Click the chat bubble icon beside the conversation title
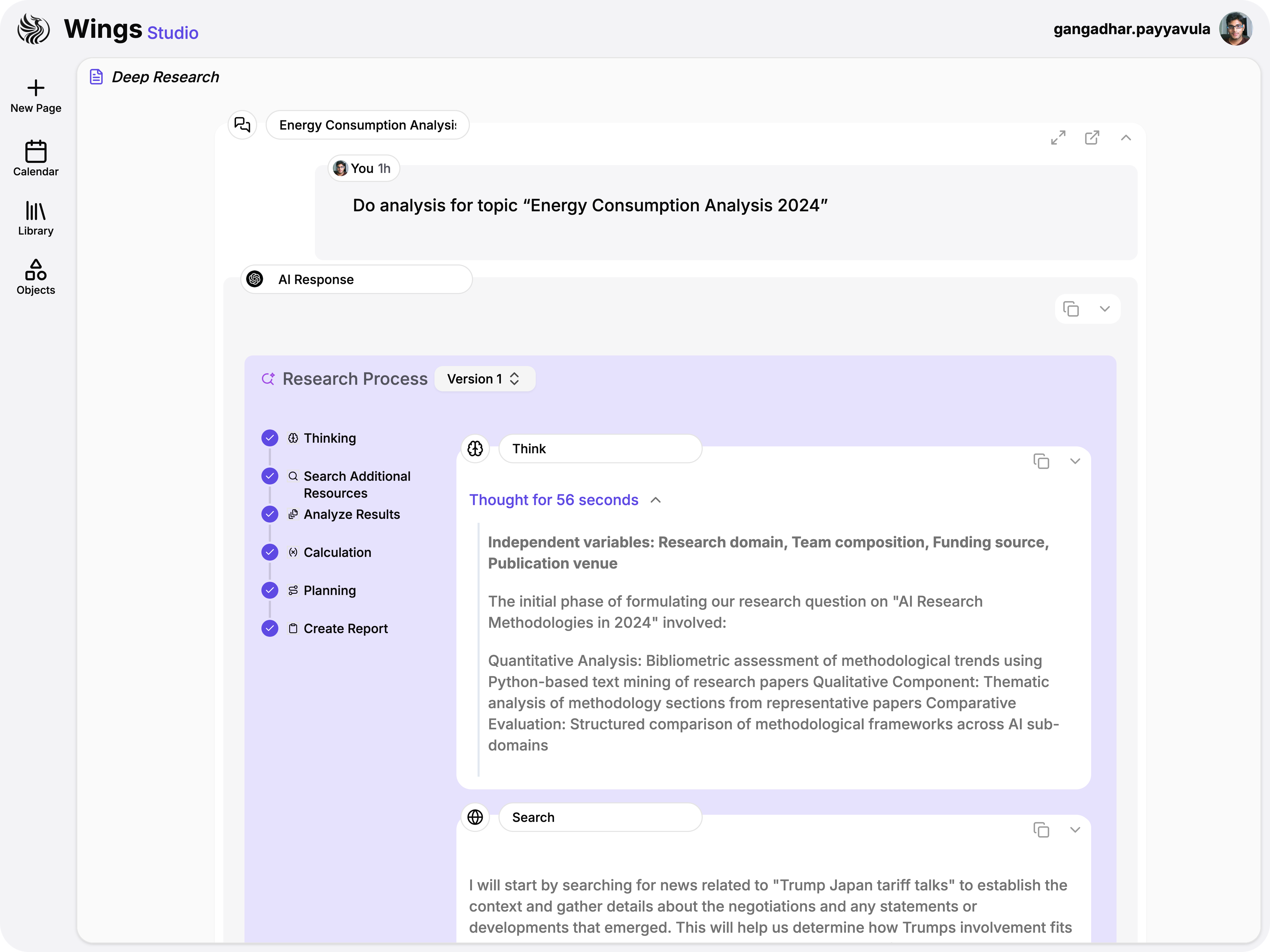 click(242, 125)
